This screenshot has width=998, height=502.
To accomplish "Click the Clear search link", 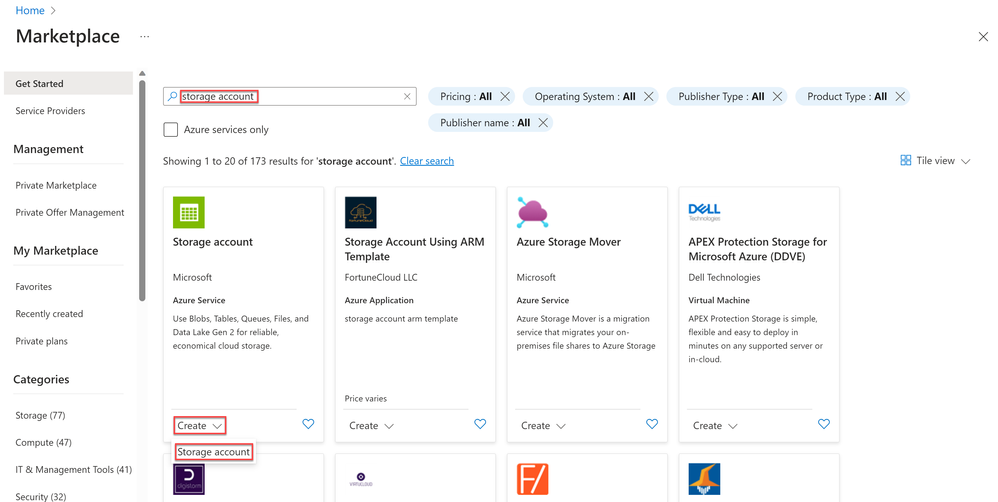I will [426, 161].
